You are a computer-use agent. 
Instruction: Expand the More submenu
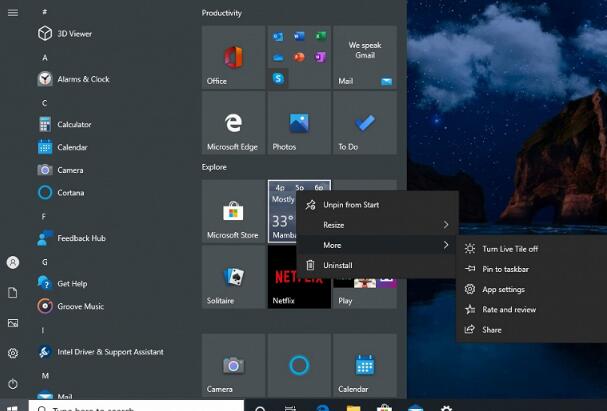tap(376, 245)
